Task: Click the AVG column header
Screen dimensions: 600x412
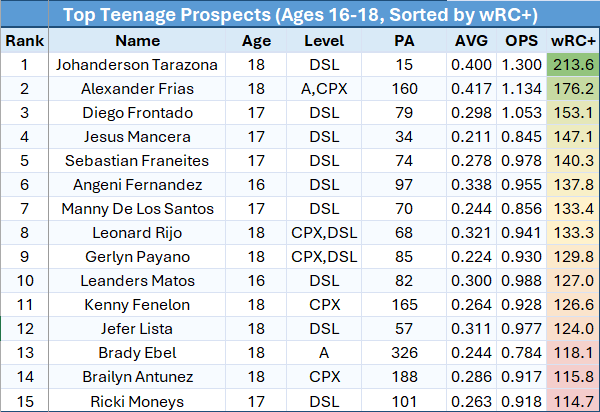Action: click(471, 41)
